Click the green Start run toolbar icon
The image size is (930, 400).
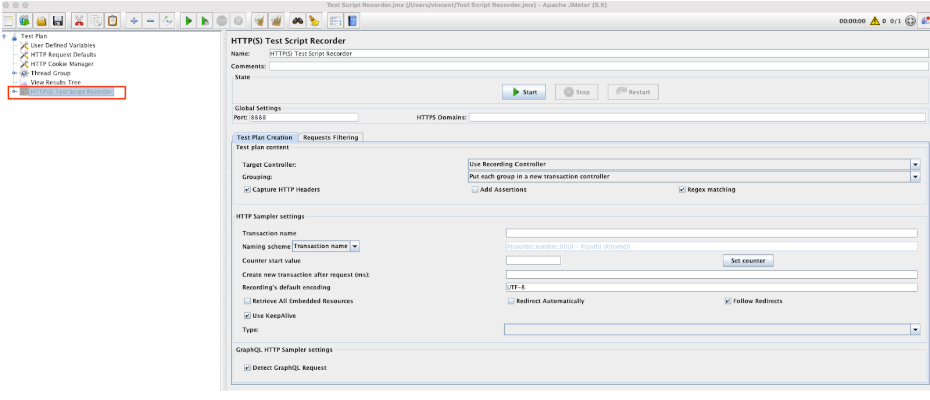[x=187, y=20]
